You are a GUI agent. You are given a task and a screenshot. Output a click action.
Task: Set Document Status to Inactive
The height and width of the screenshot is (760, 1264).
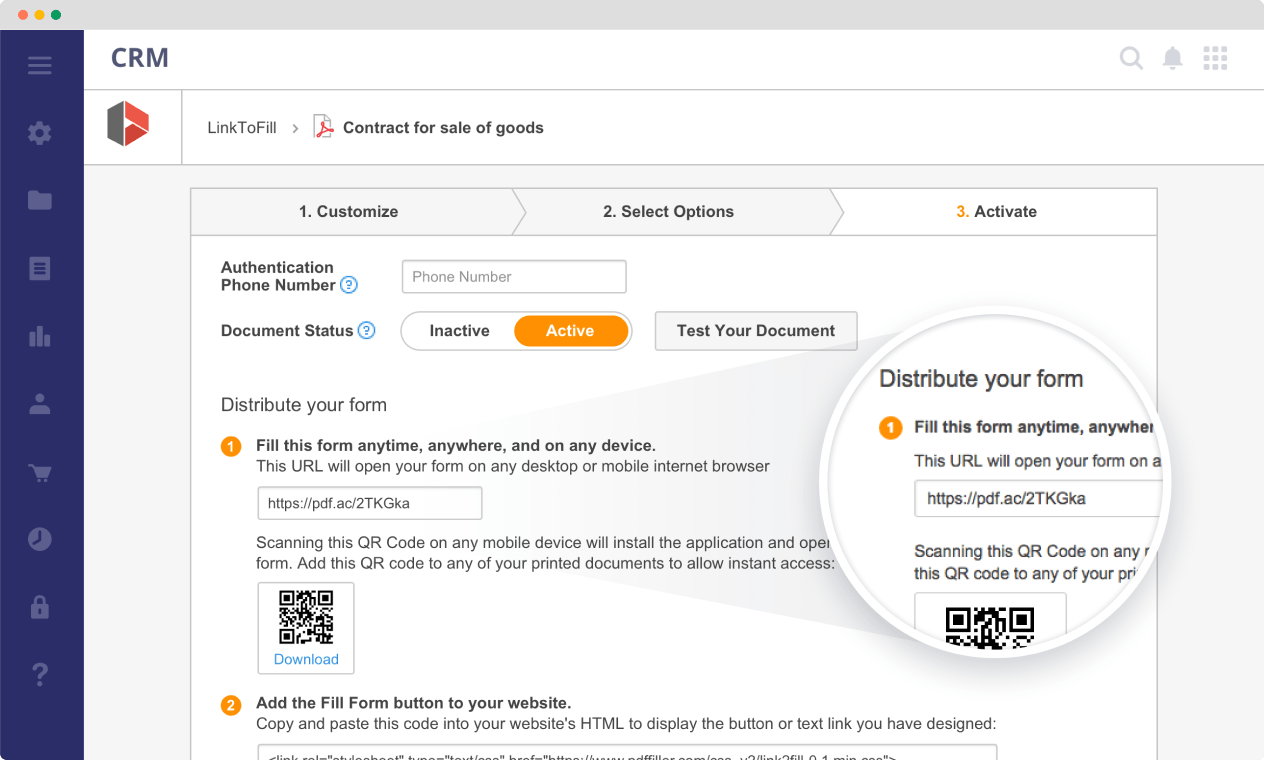coord(459,331)
